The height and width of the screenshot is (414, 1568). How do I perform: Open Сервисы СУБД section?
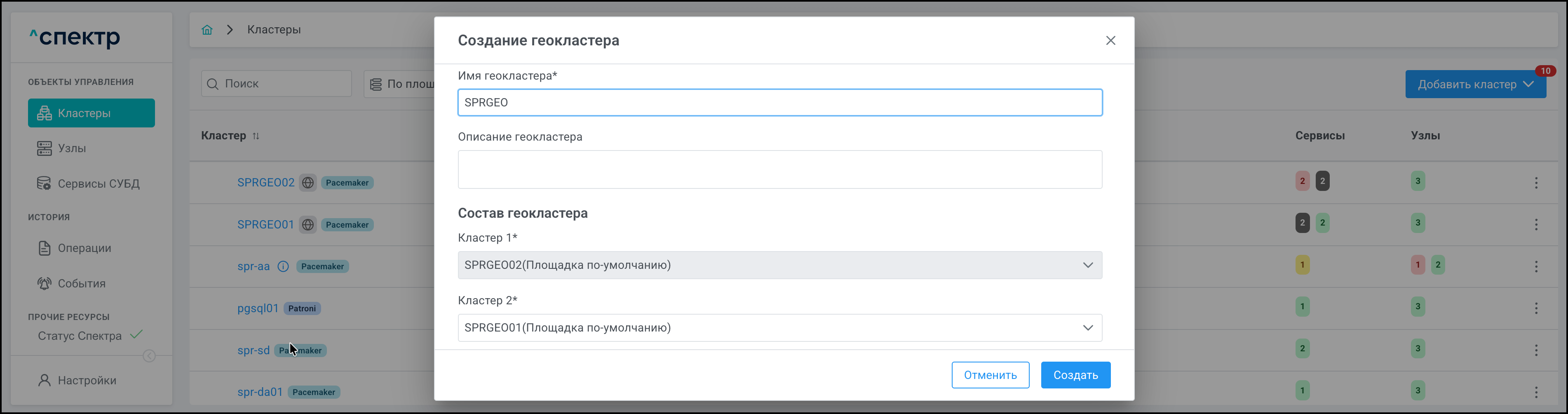[98, 184]
